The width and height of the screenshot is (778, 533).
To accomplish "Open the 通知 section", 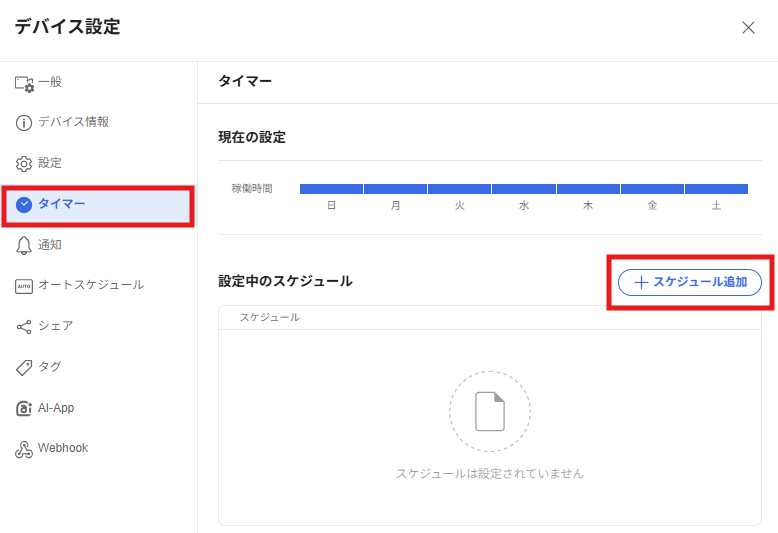I will (x=98, y=245).
